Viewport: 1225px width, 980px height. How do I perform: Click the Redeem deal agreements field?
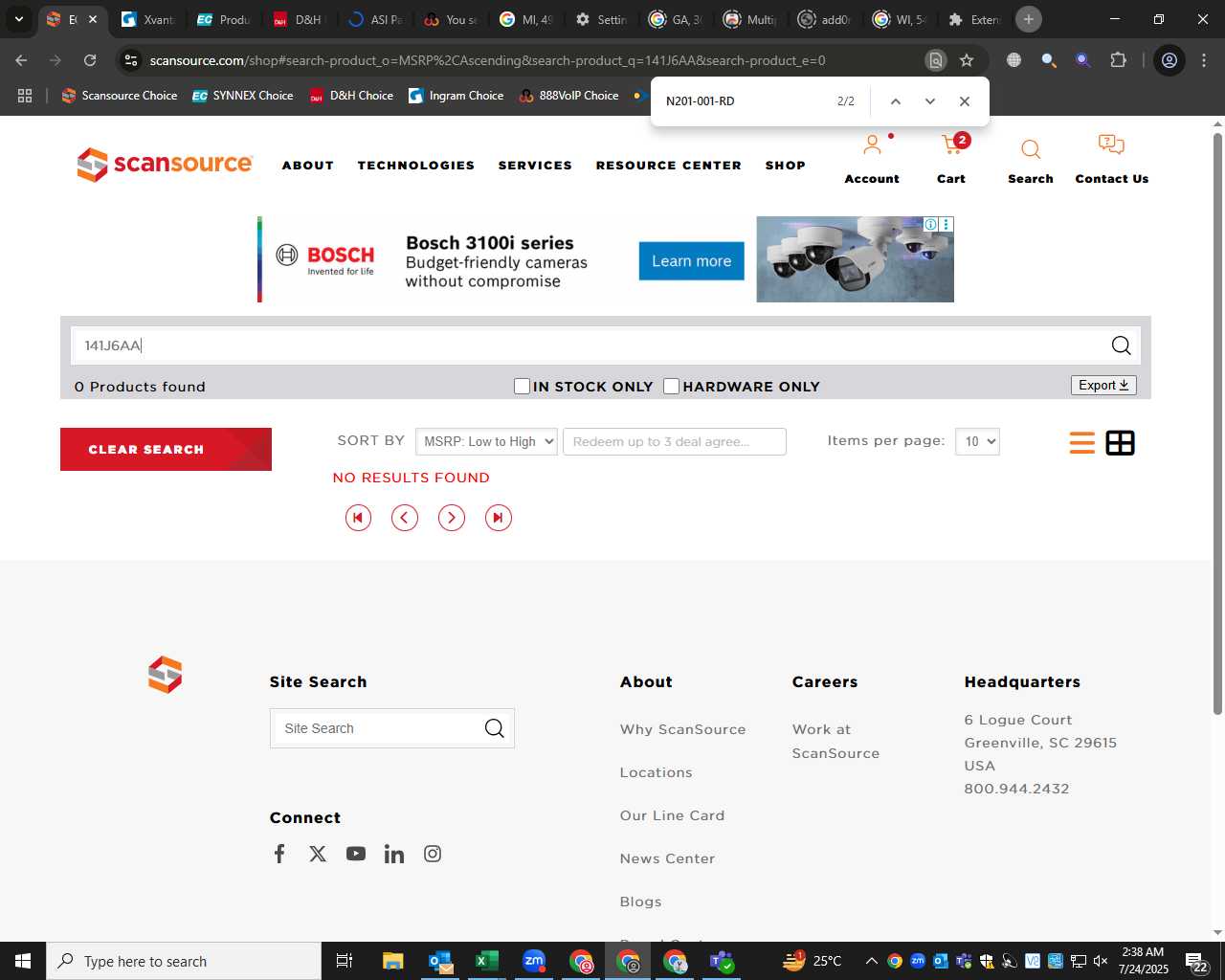pyautogui.click(x=675, y=441)
